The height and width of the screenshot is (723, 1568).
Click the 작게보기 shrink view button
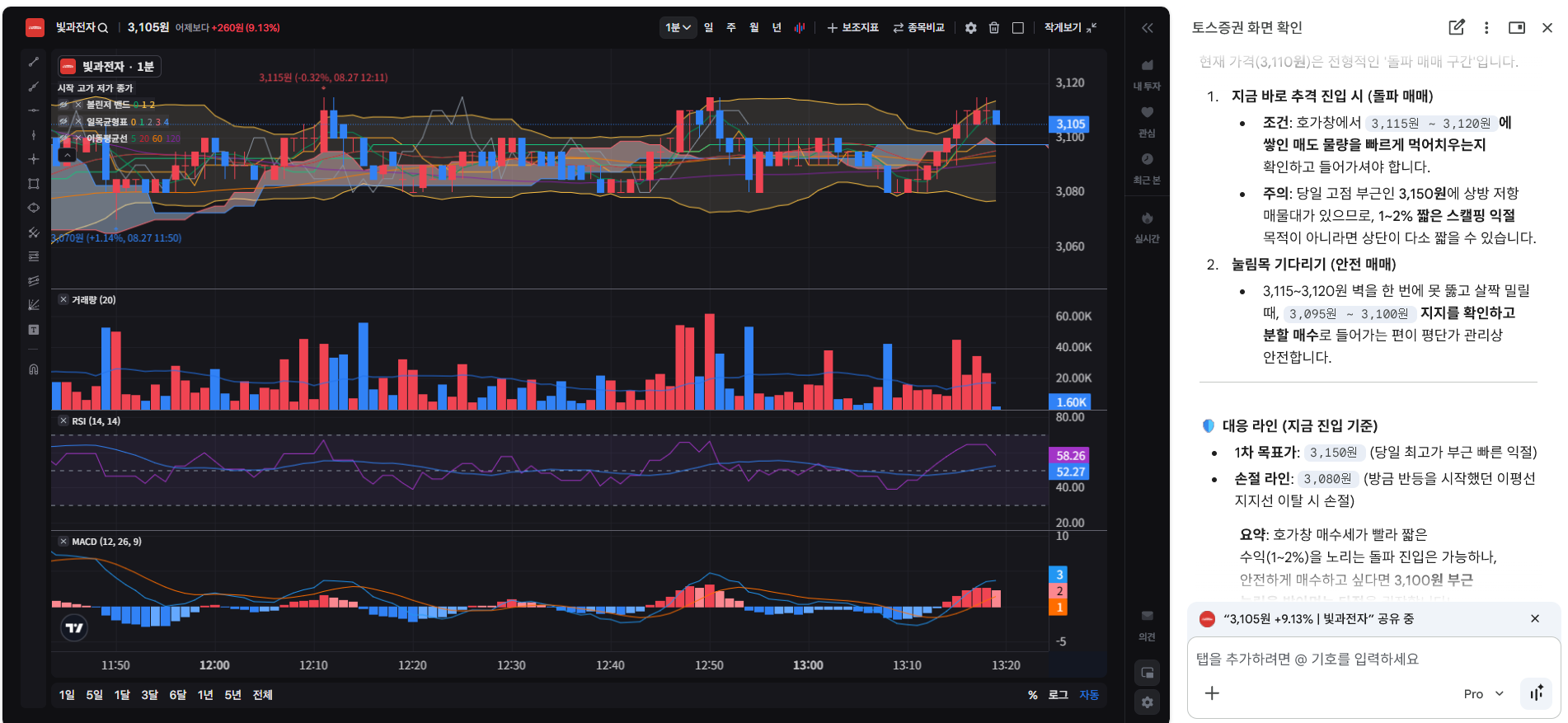click(x=1071, y=28)
